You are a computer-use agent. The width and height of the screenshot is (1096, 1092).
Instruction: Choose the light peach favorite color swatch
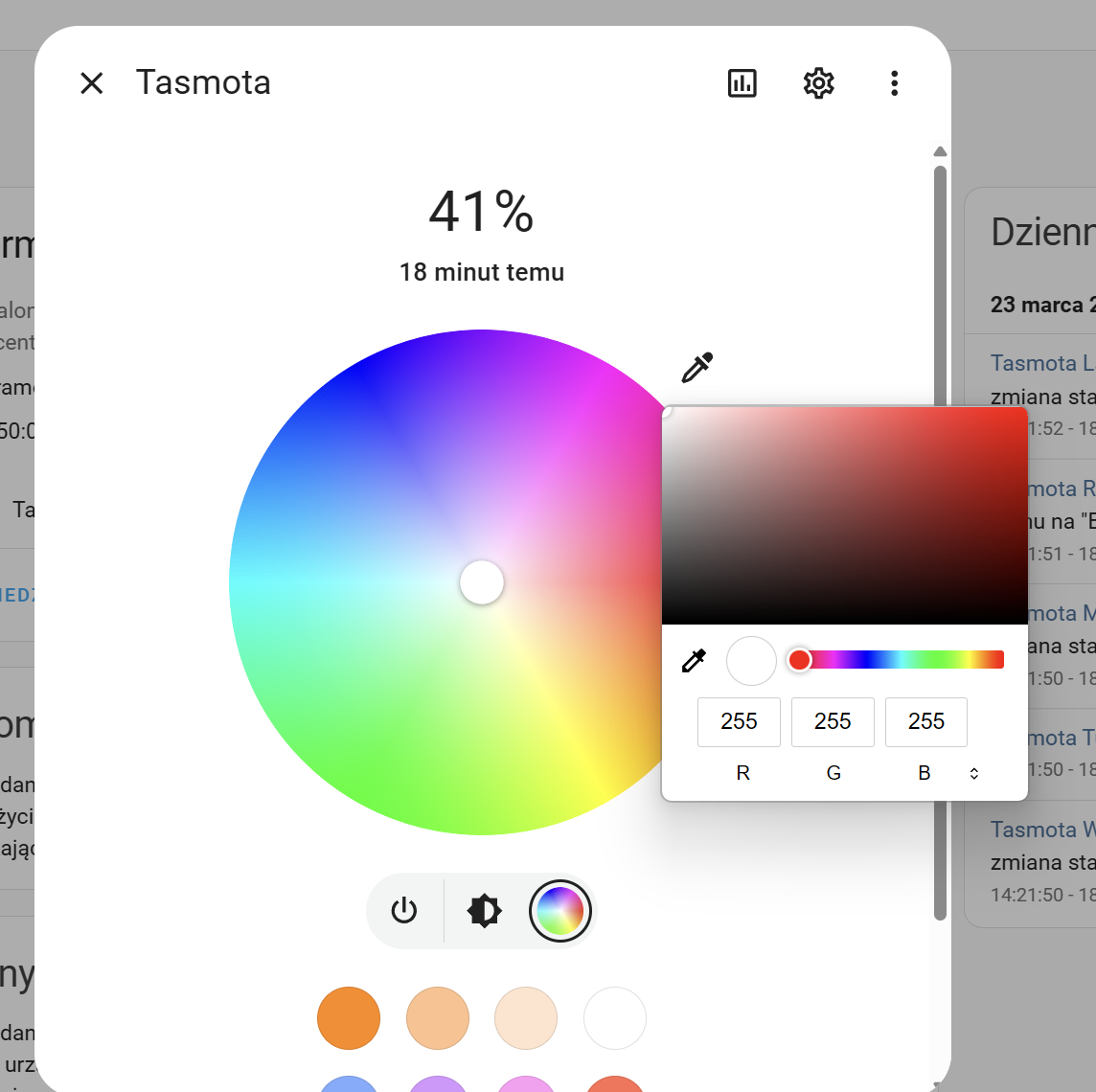[438, 1018]
